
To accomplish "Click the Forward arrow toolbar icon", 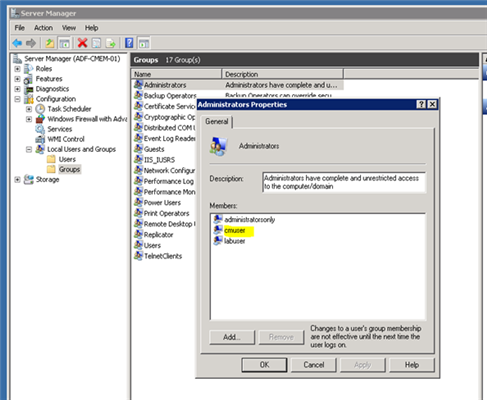I will click(31, 43).
